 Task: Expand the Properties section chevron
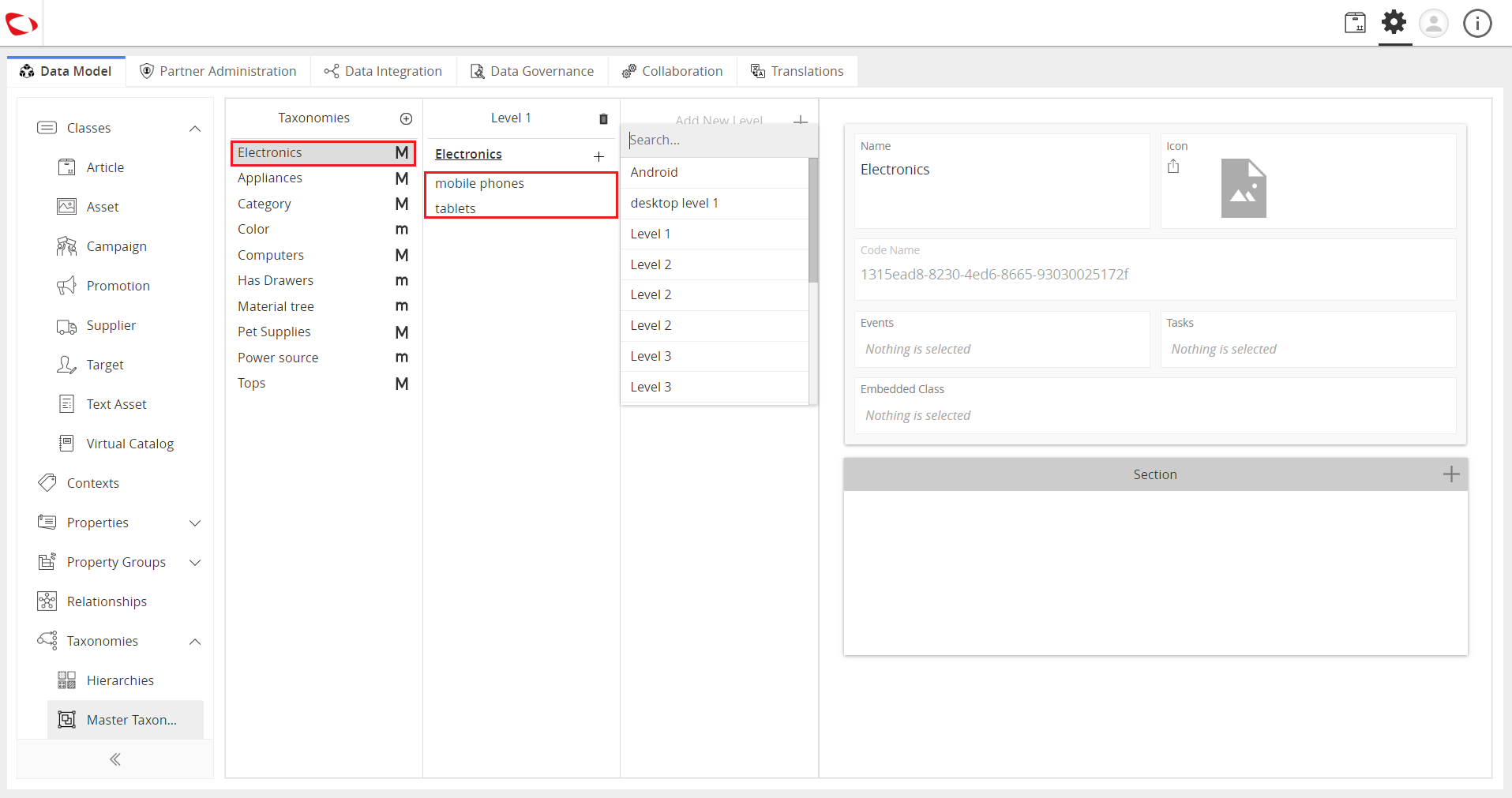[195, 523]
